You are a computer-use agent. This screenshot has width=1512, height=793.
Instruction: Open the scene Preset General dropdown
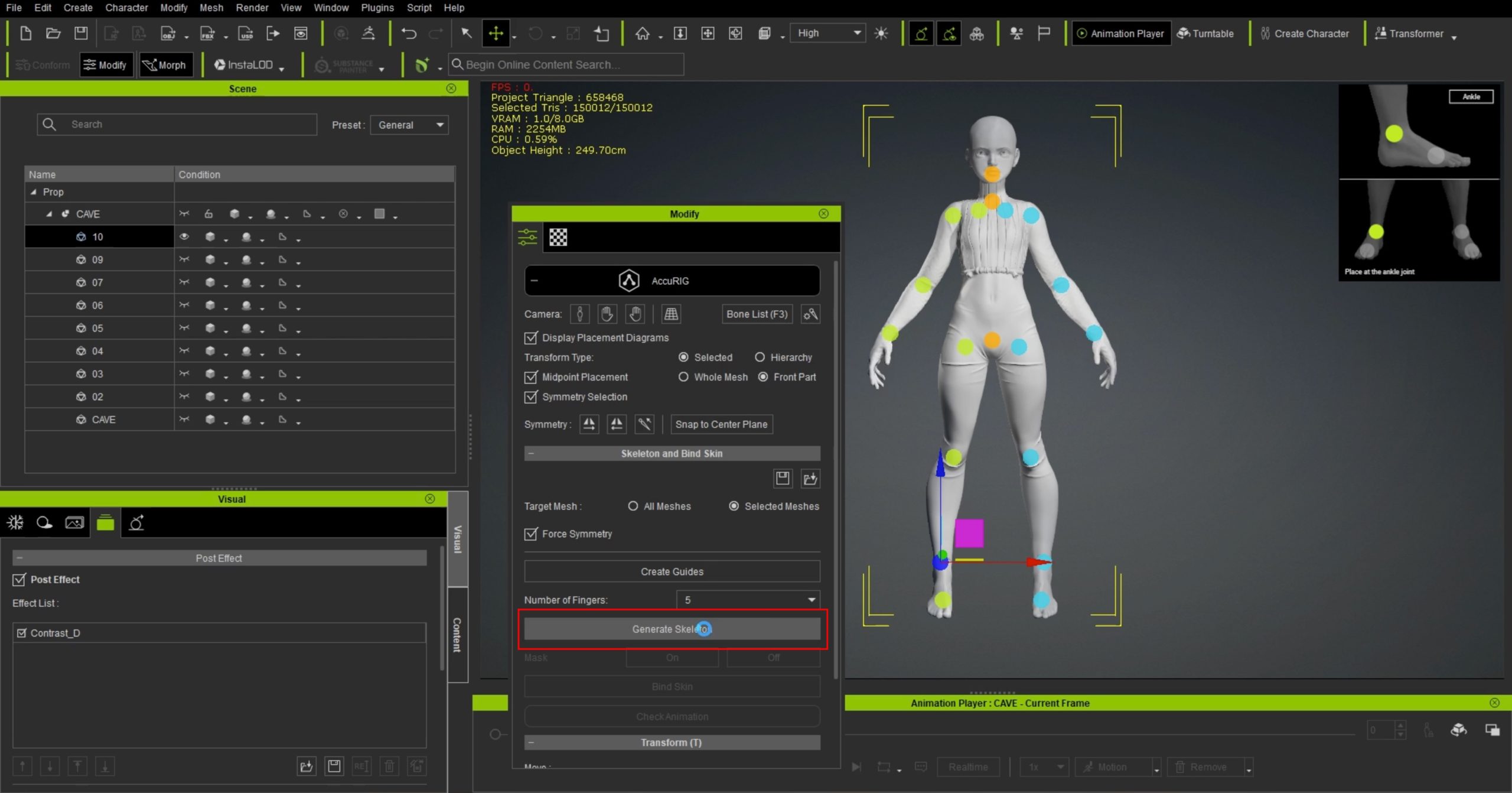(409, 125)
